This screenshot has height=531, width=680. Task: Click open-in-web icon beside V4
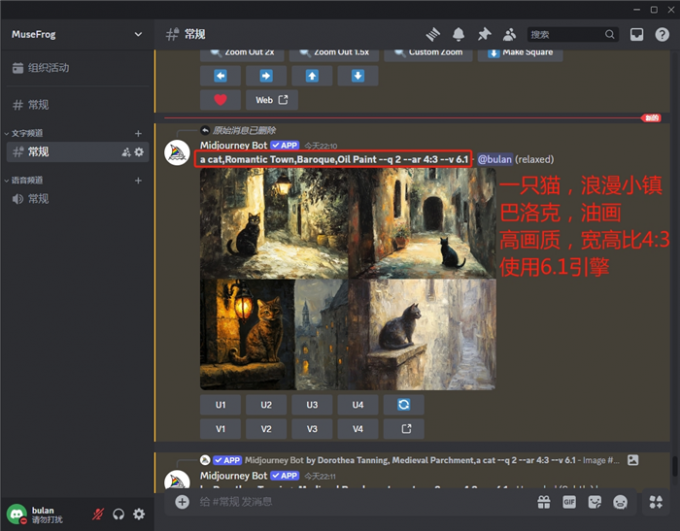[404, 429]
